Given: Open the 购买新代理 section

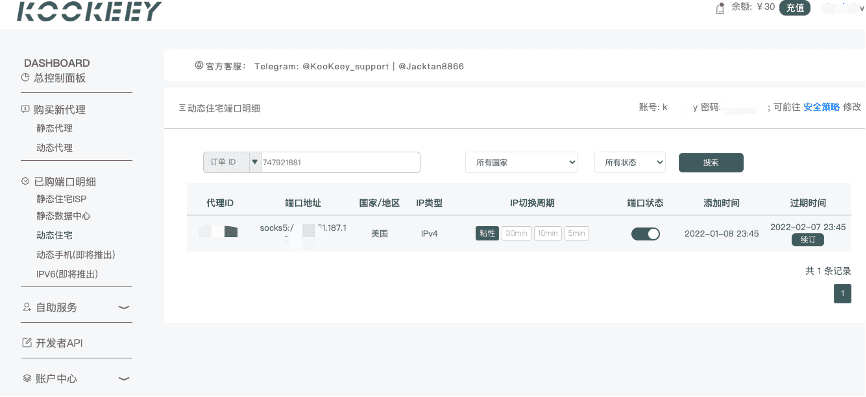Looking at the screenshot, I should 60,109.
